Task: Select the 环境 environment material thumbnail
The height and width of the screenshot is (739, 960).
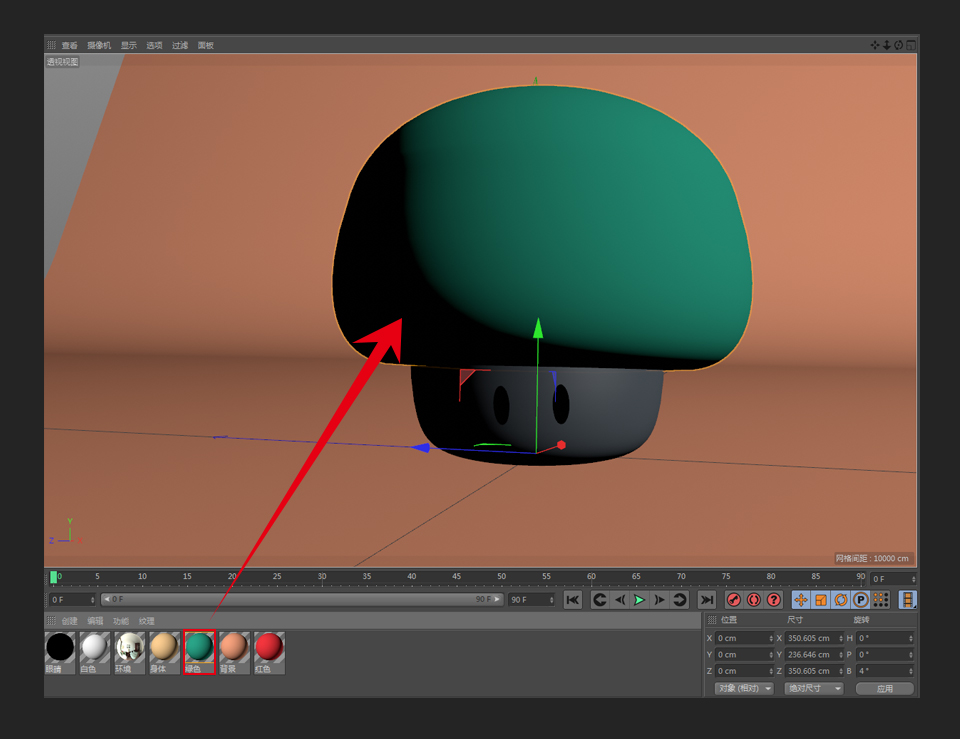Action: click(130, 648)
